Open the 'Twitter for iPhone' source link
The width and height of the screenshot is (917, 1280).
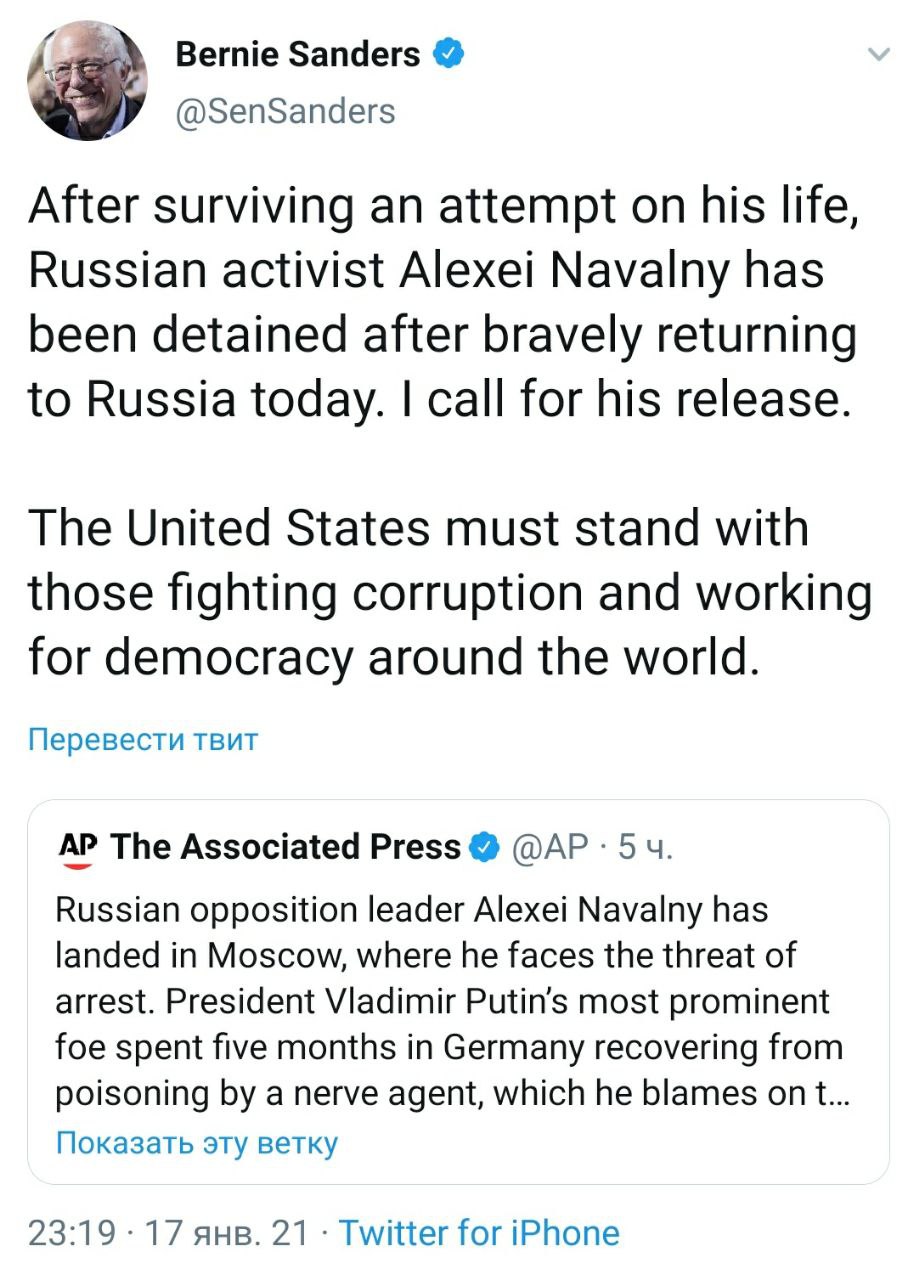[x=478, y=1232]
